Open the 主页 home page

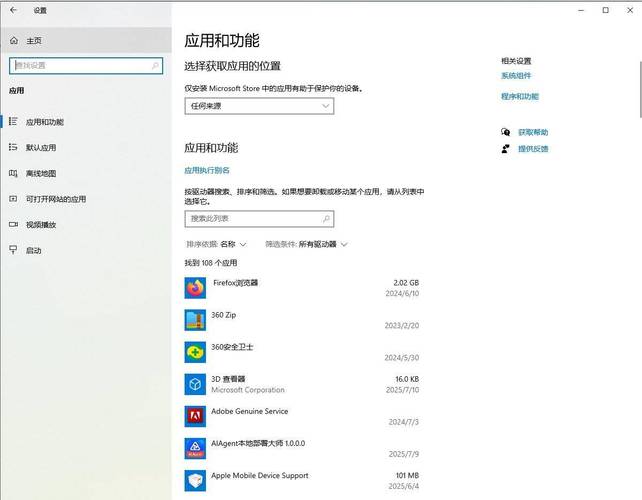click(x=33, y=41)
